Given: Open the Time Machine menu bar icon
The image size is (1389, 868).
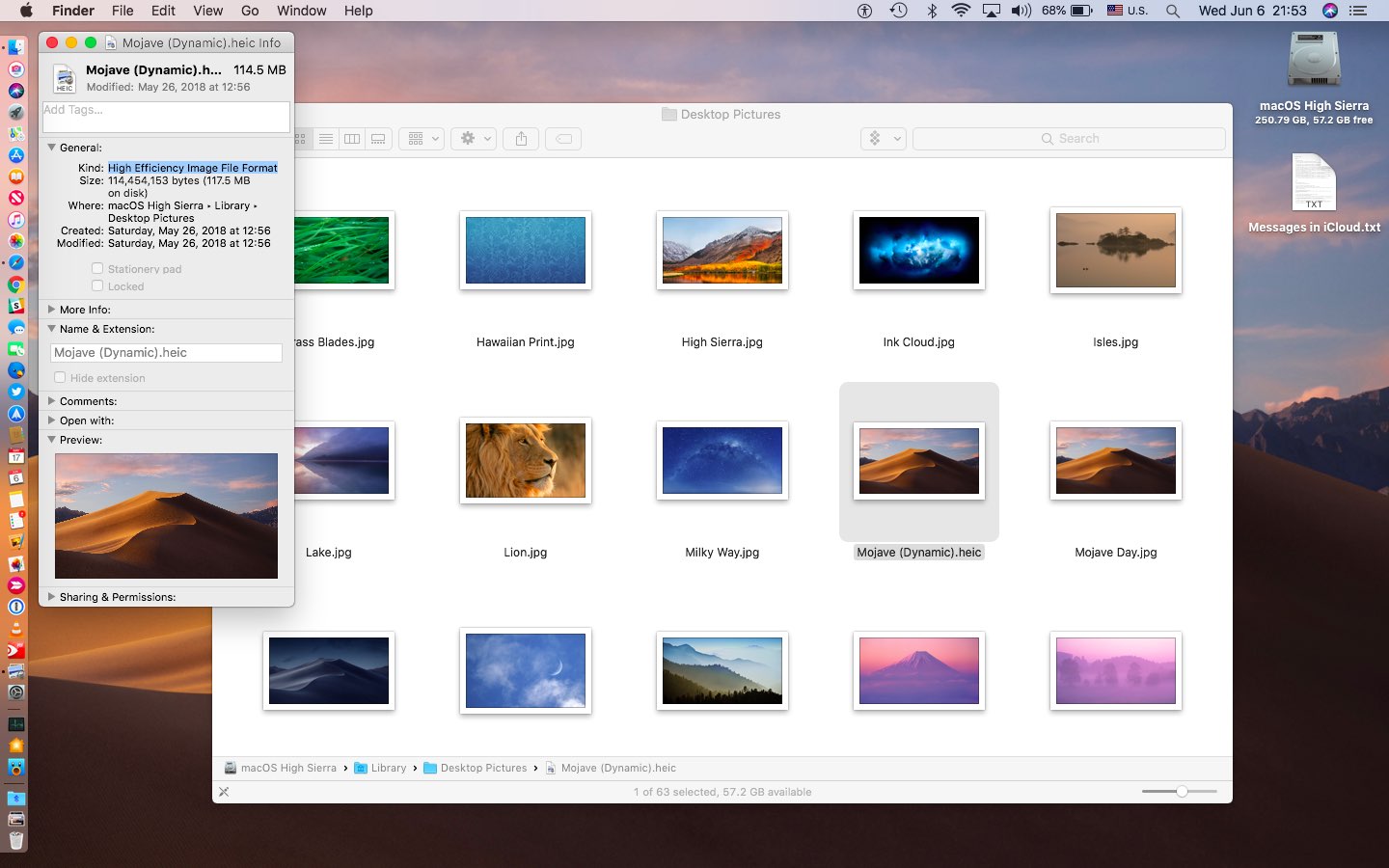Looking at the screenshot, I should tap(898, 11).
